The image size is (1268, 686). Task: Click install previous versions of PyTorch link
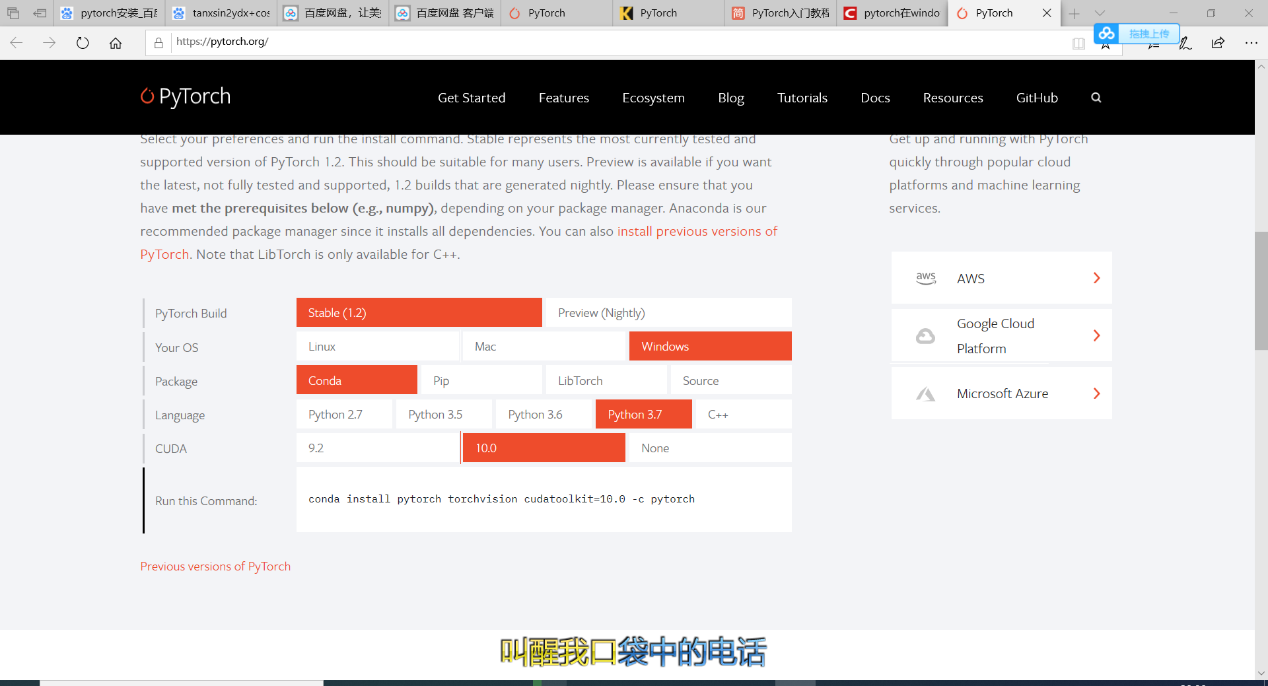pos(459,243)
